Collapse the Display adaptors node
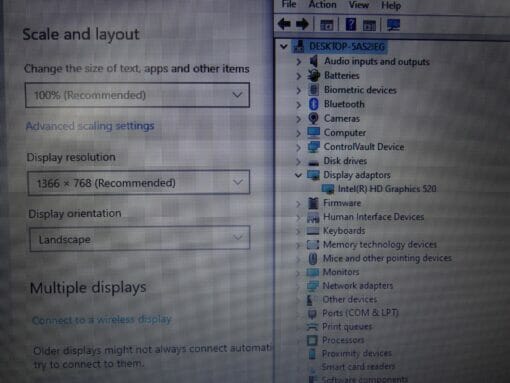510x383 pixels. 298,175
